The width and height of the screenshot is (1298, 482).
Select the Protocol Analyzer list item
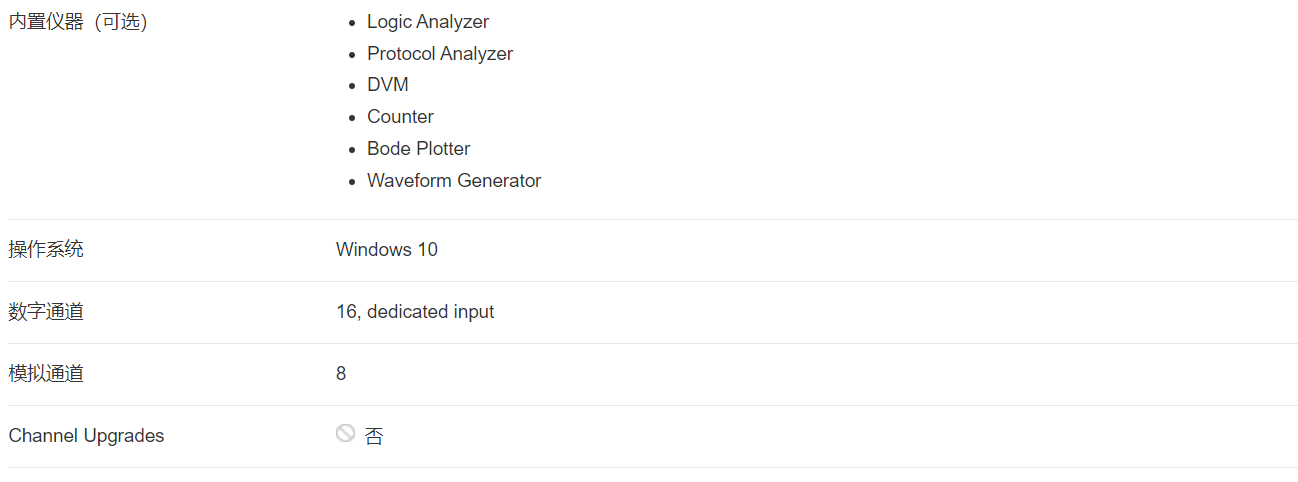click(x=440, y=53)
